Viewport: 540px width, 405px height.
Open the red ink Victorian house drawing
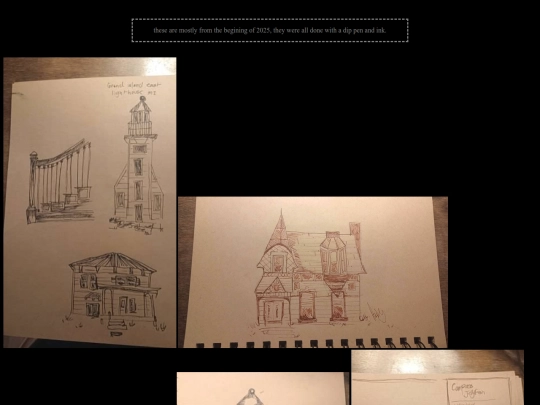[x=313, y=272]
